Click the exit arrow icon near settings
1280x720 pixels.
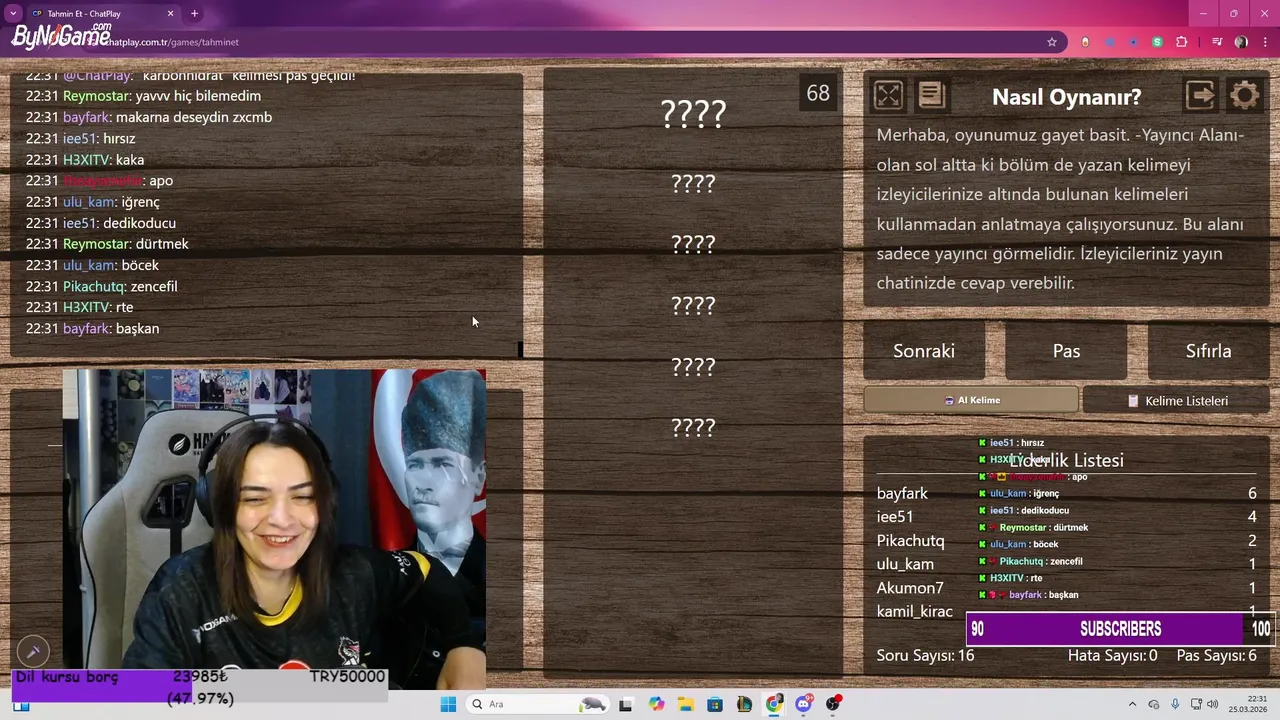click(x=1201, y=95)
